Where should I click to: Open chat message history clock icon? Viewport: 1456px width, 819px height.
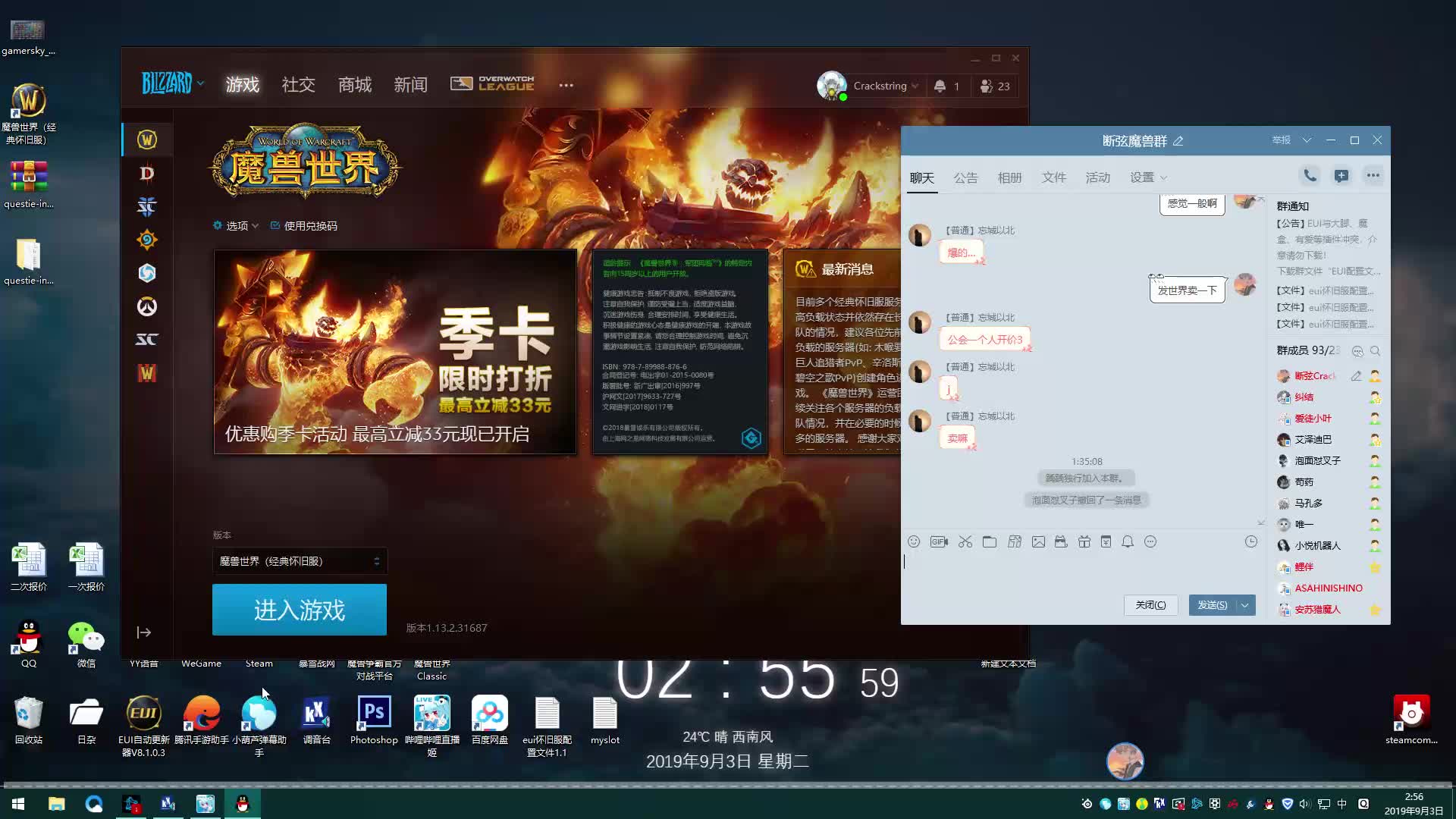point(1251,541)
